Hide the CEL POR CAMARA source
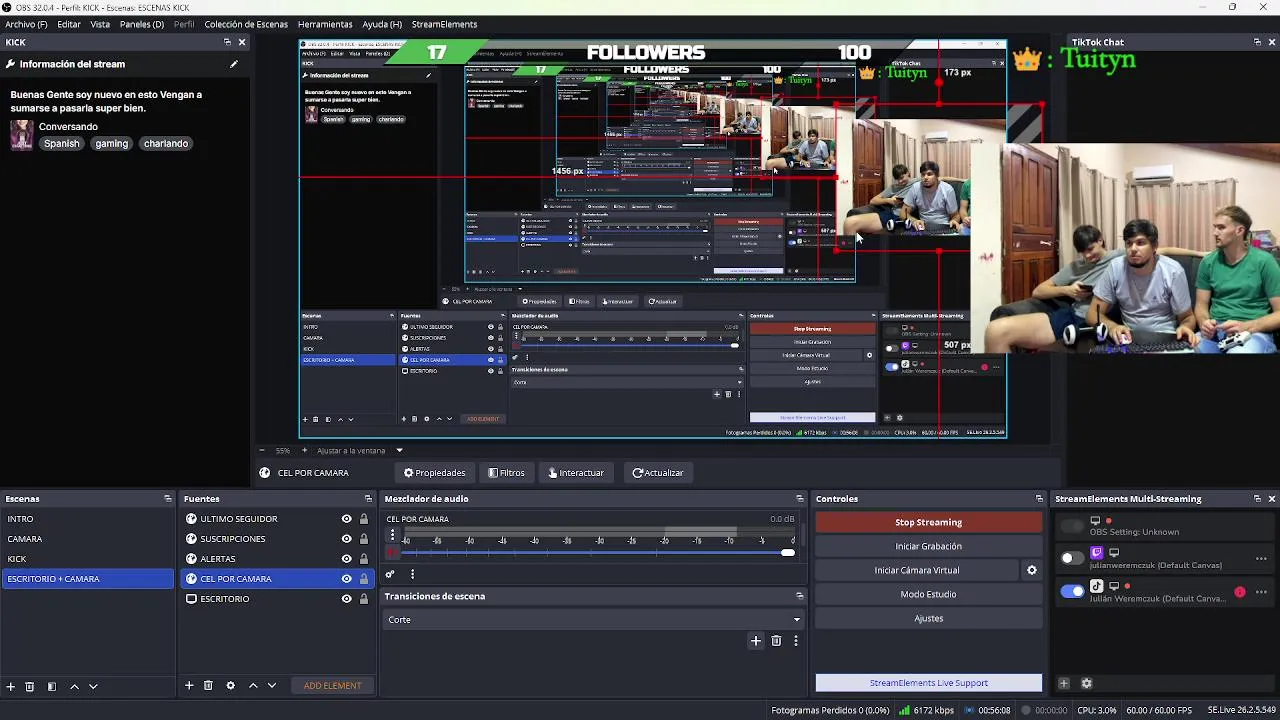Viewport: 1280px width, 720px height. tap(347, 579)
